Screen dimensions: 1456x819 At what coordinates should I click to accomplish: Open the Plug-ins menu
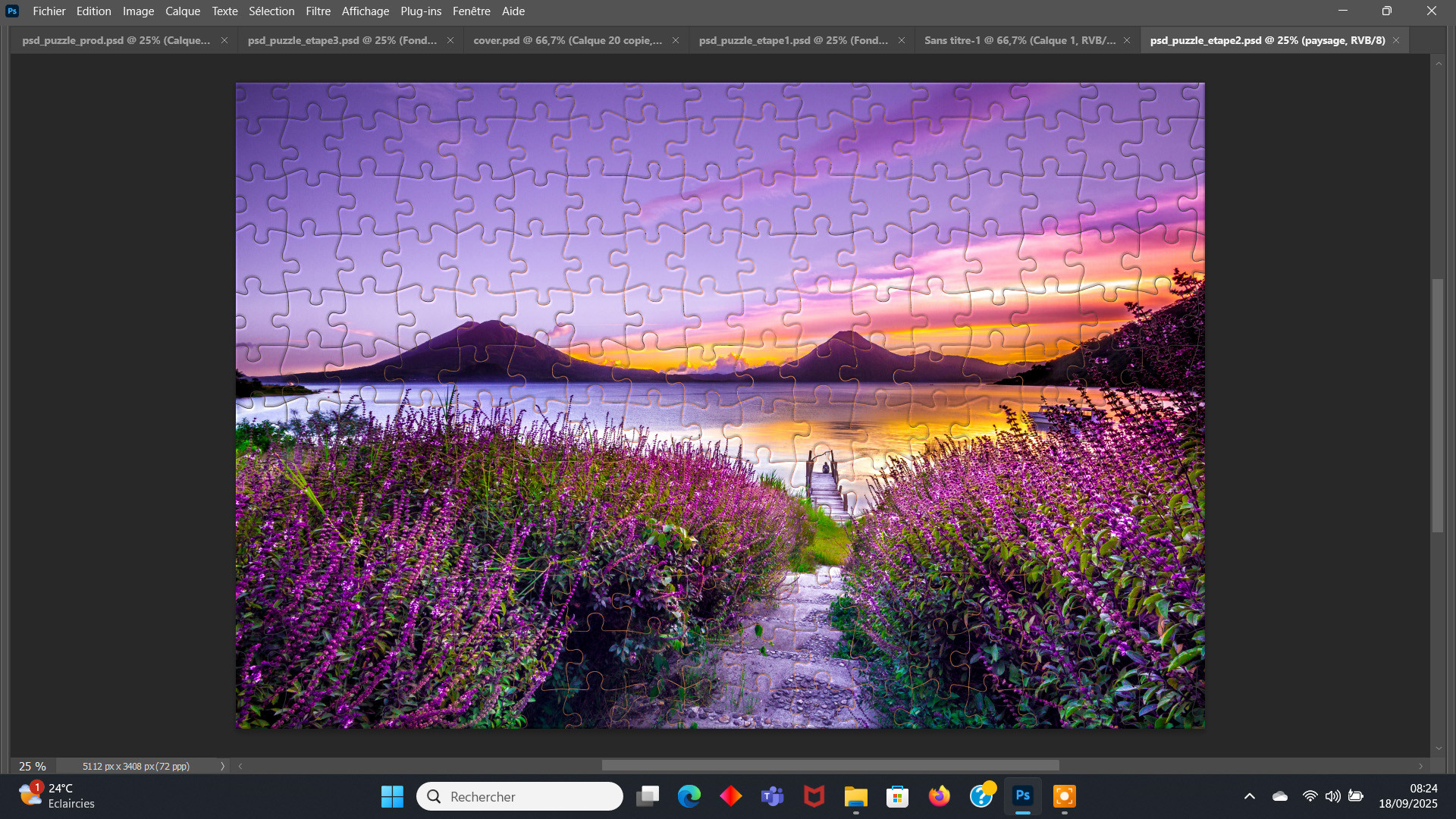(x=421, y=11)
